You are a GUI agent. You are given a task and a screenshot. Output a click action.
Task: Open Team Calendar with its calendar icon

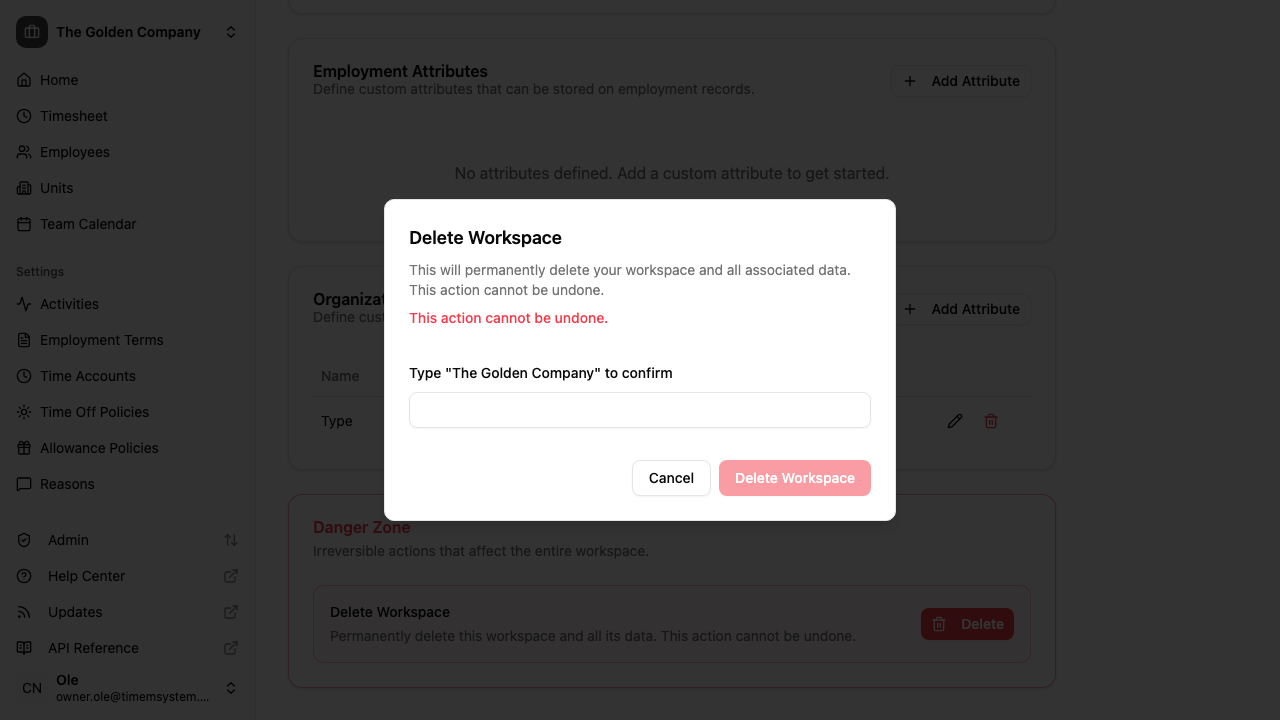(24, 224)
